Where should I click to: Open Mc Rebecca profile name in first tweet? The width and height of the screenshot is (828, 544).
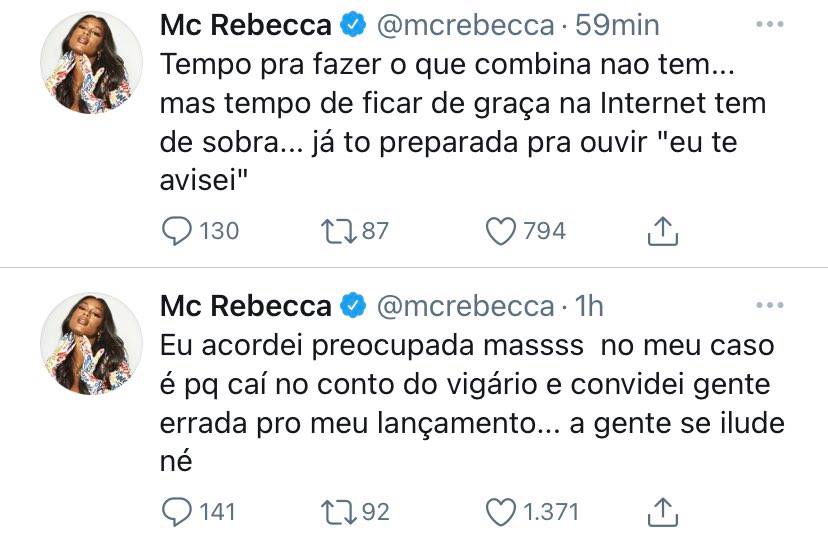tap(245, 25)
